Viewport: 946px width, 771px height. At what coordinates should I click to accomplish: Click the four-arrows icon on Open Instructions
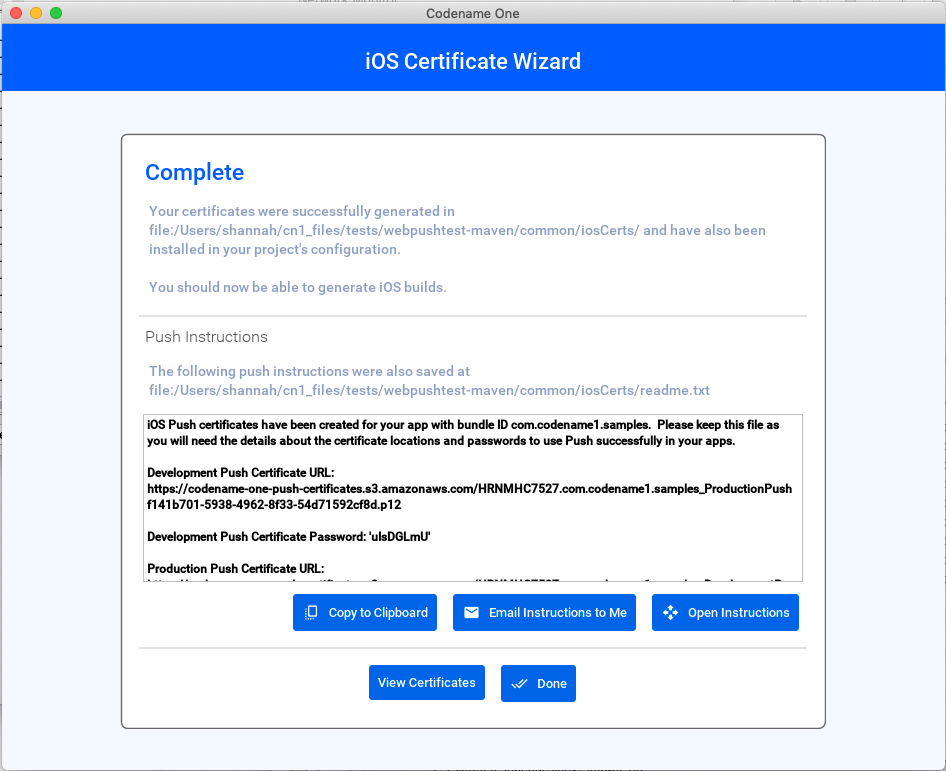pos(669,612)
